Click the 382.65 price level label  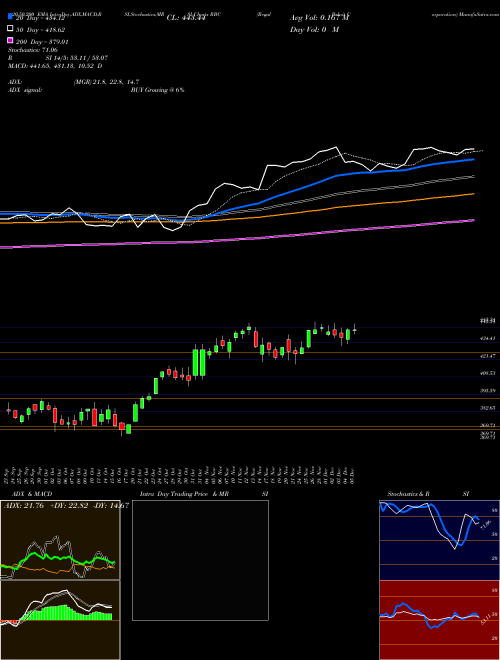pyautogui.click(x=487, y=408)
